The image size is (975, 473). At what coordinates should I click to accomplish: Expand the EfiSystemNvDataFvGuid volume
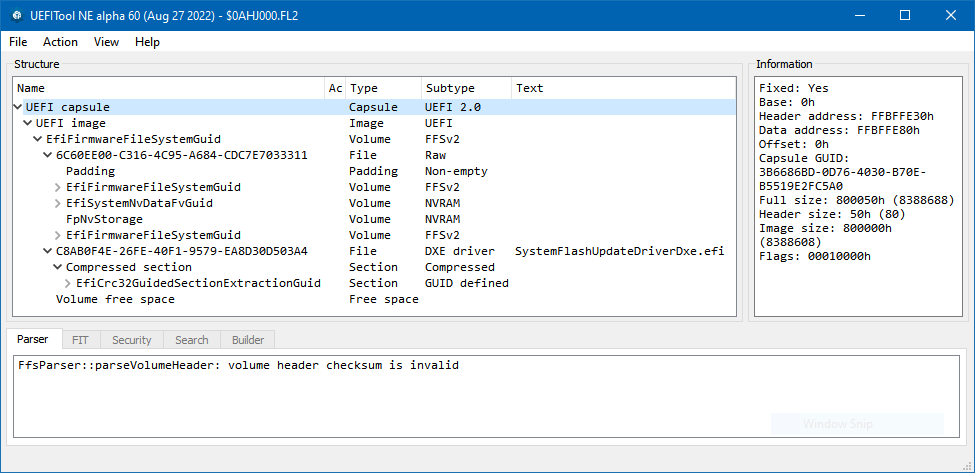coord(58,203)
